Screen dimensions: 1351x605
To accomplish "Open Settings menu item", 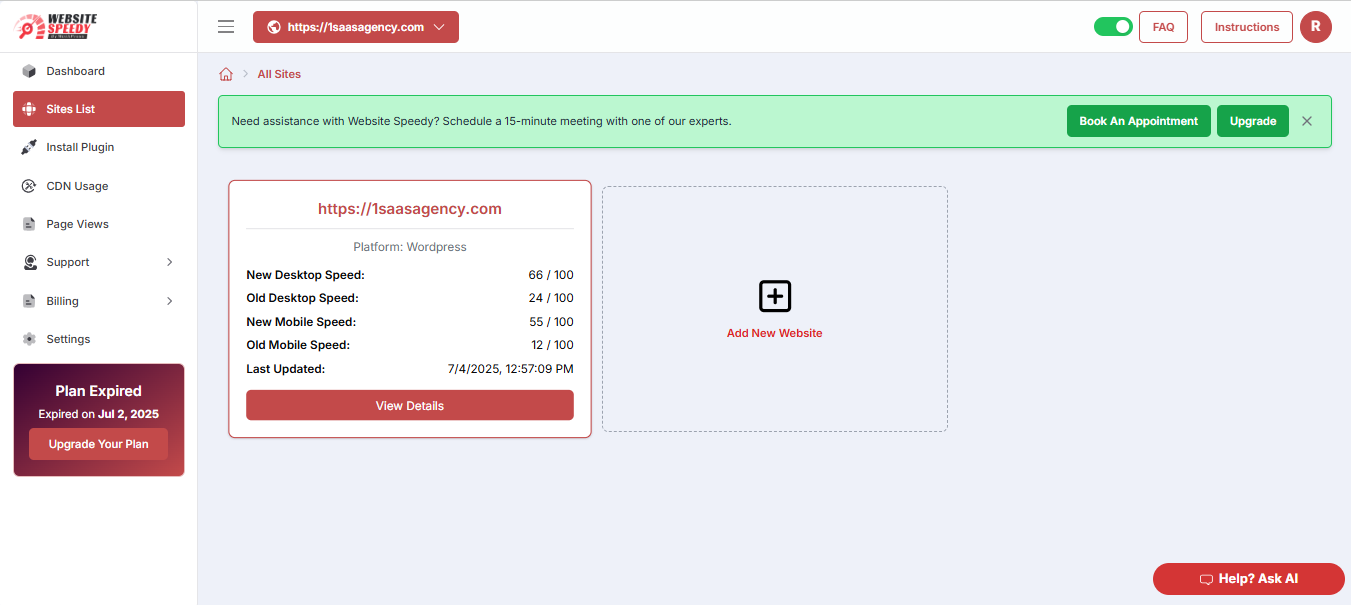I will click(x=99, y=339).
